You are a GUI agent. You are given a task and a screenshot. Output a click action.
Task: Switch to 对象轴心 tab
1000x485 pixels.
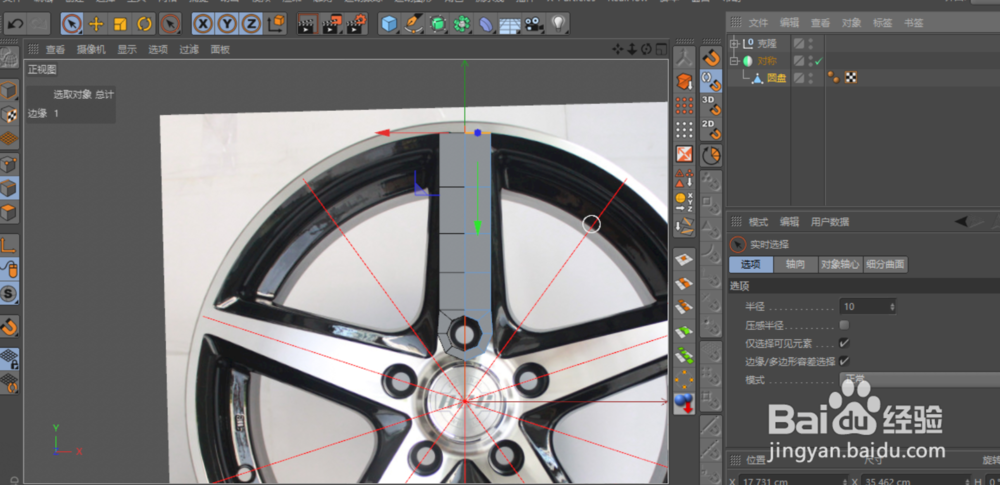(x=841, y=264)
